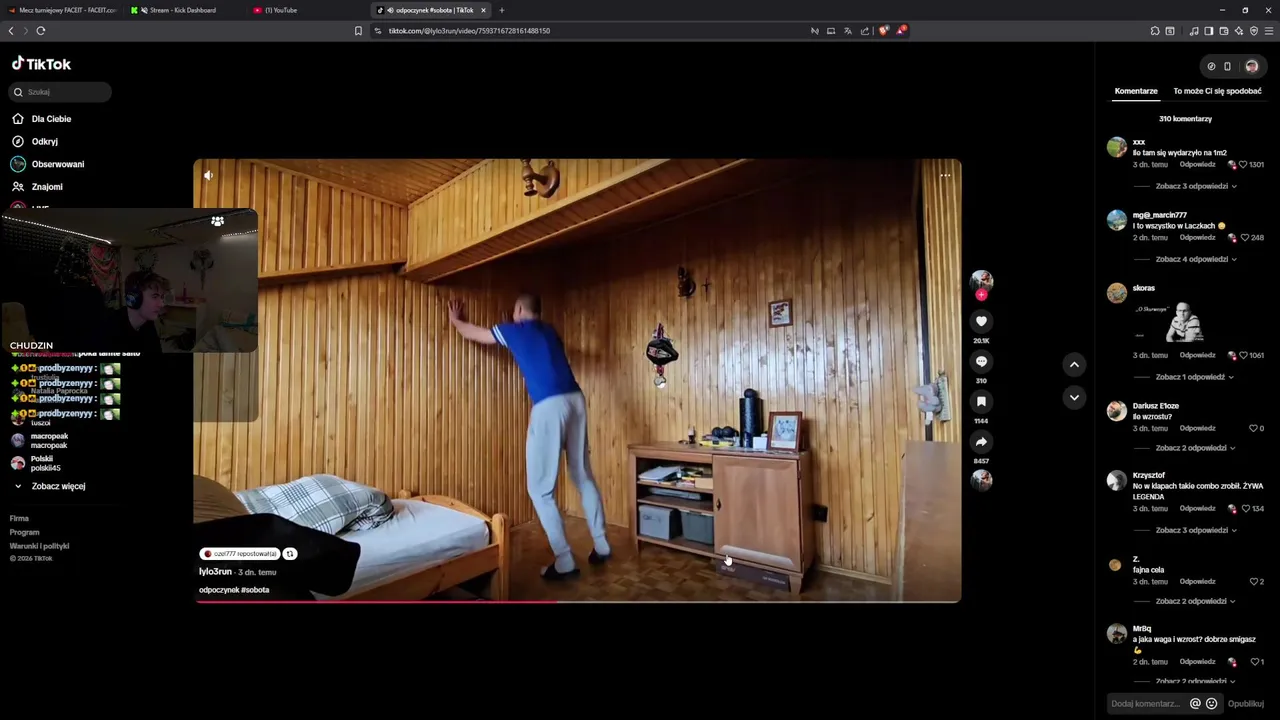Open Odkryj page in sidebar
This screenshot has width=1280, height=720.
coord(35,141)
